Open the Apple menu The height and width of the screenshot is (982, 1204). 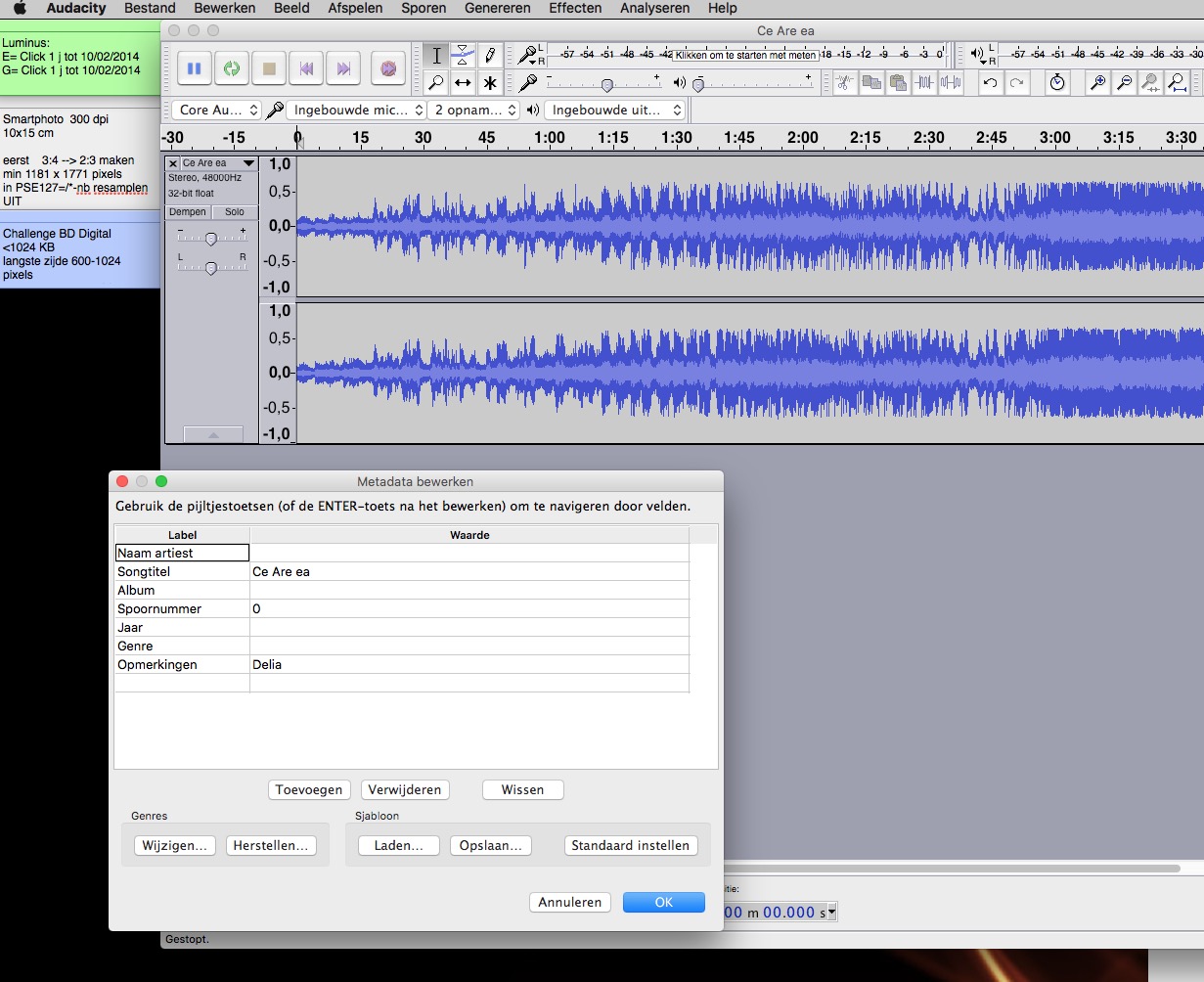point(19,8)
